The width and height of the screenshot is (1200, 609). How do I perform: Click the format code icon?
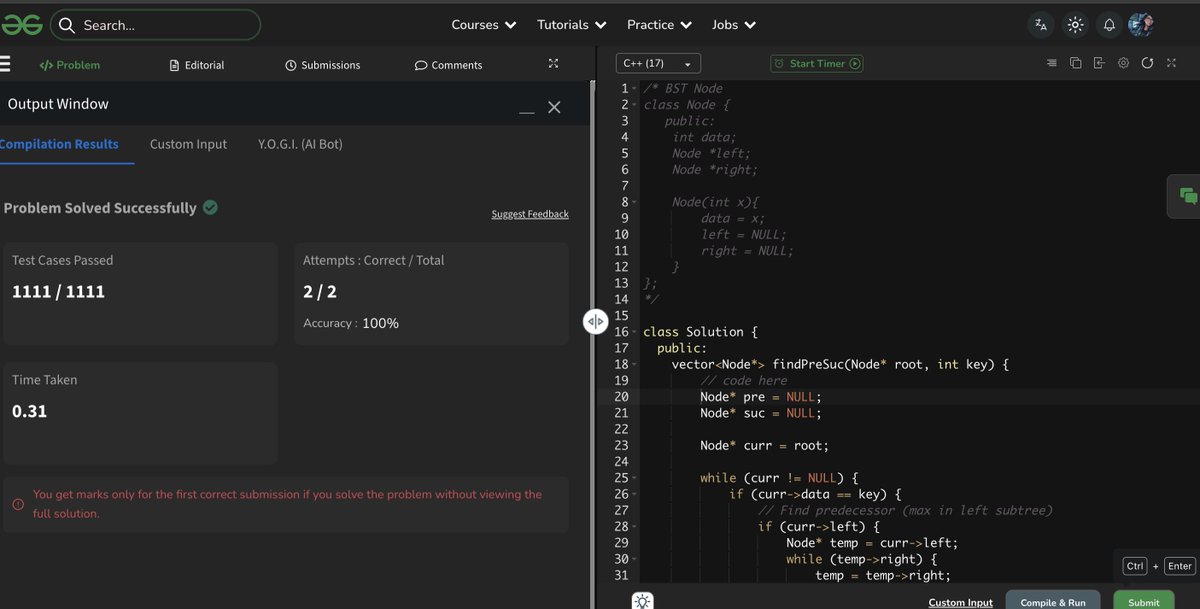[1051, 63]
